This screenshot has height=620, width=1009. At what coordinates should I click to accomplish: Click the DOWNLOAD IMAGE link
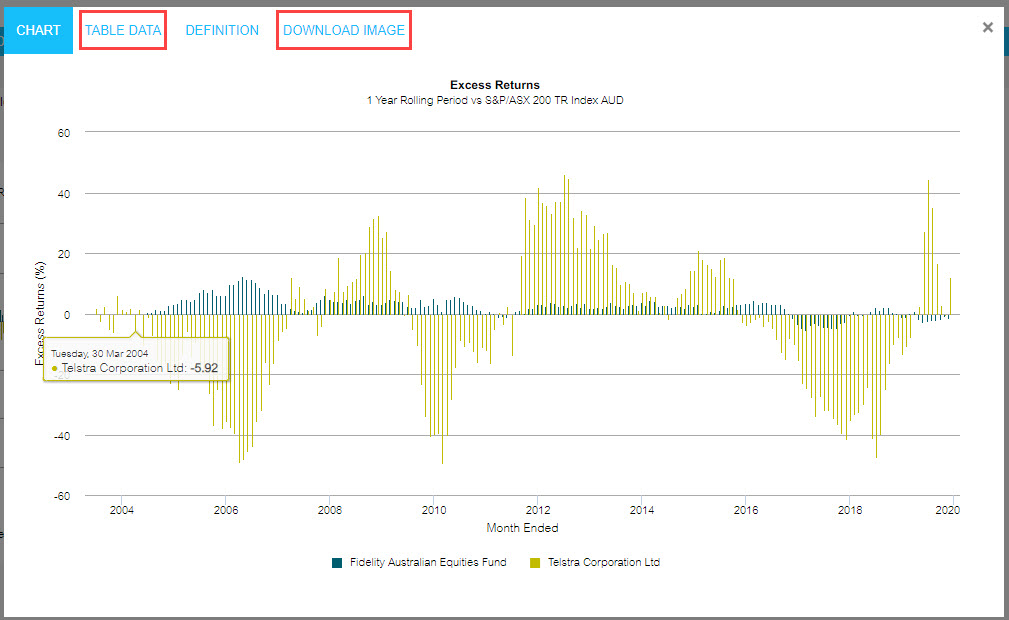(x=344, y=30)
